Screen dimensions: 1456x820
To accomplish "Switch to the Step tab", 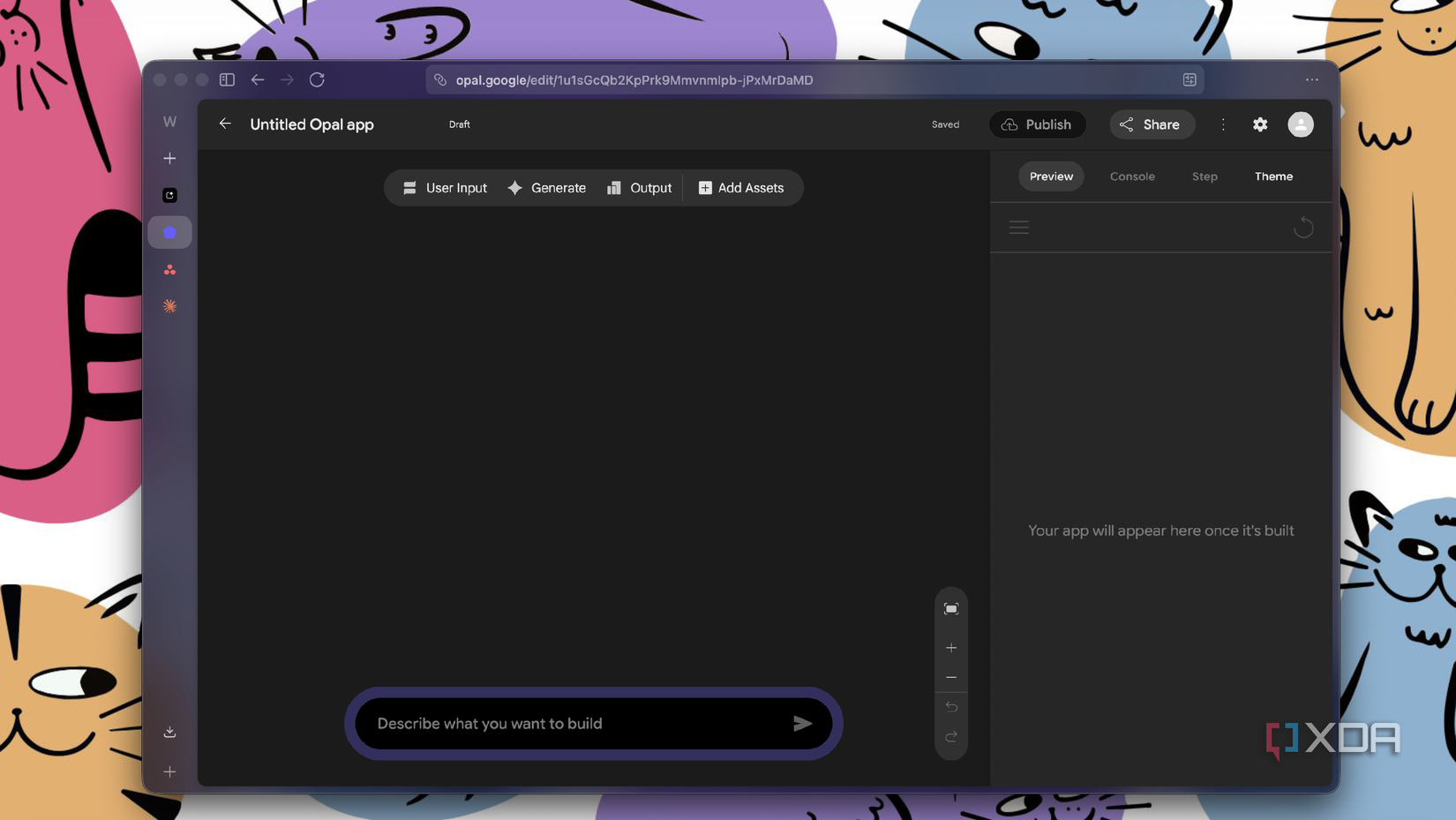I will coord(1205,177).
